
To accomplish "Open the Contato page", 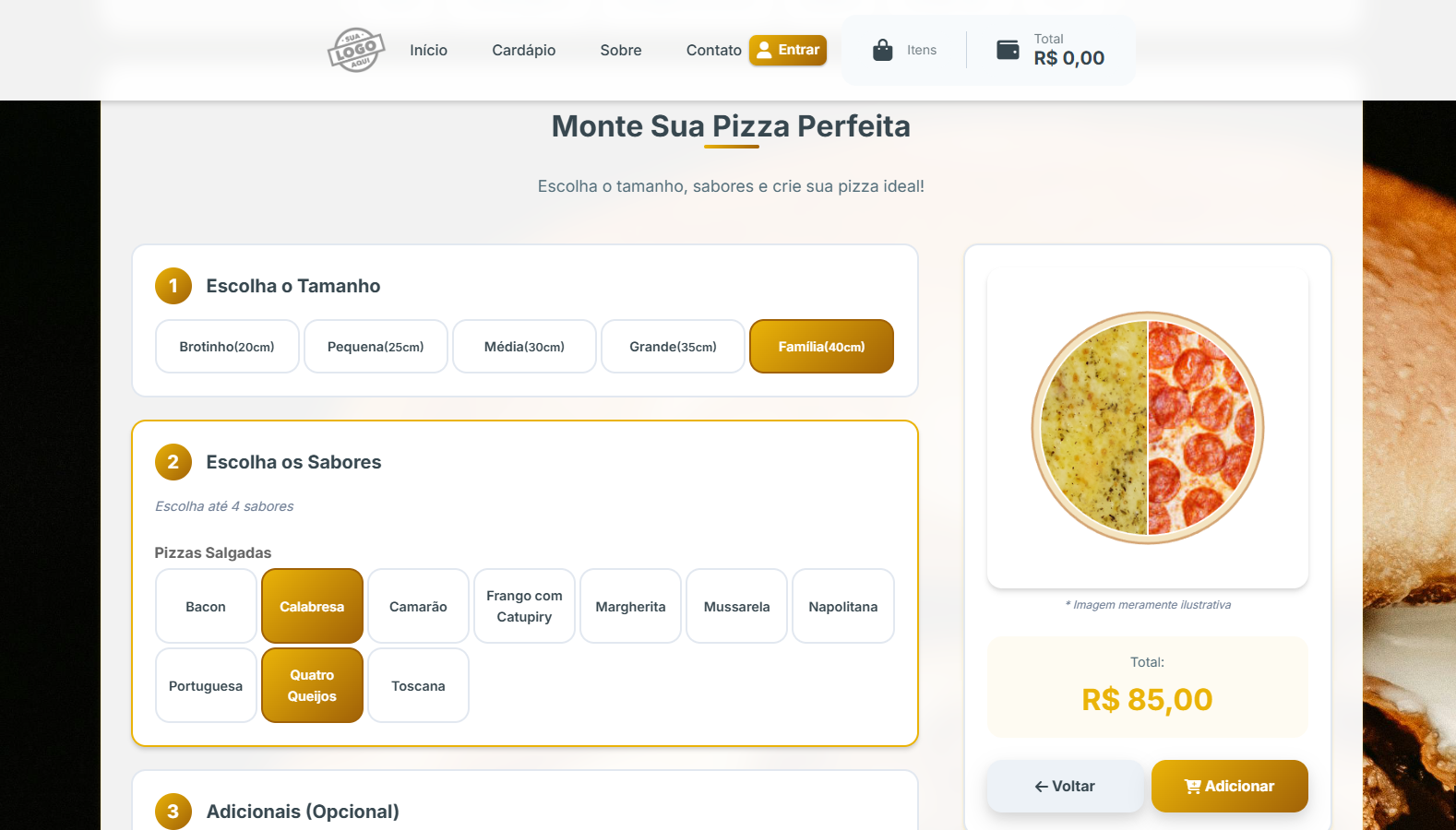I will pos(713,50).
